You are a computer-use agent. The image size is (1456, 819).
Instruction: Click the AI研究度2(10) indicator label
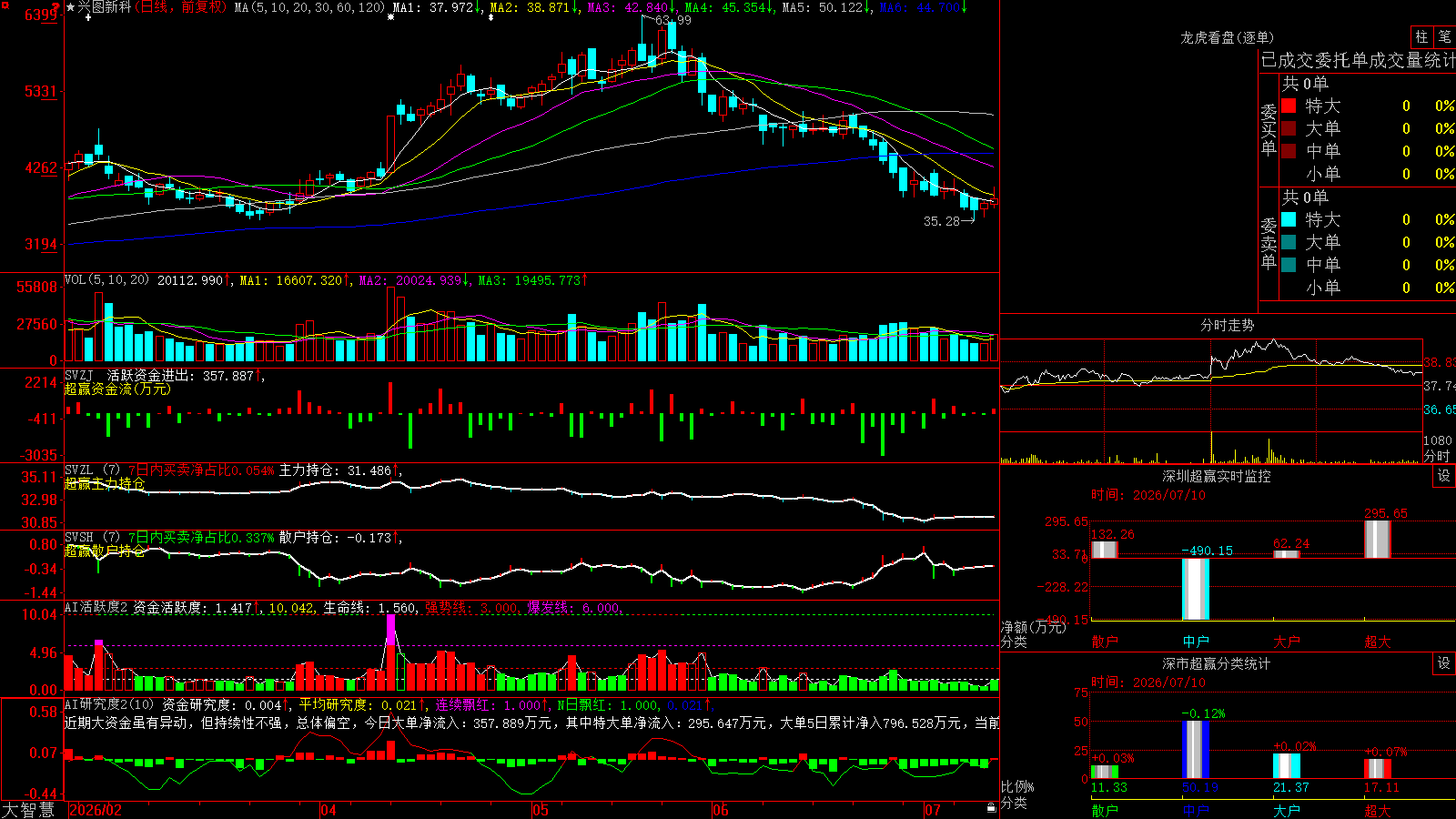[110, 704]
